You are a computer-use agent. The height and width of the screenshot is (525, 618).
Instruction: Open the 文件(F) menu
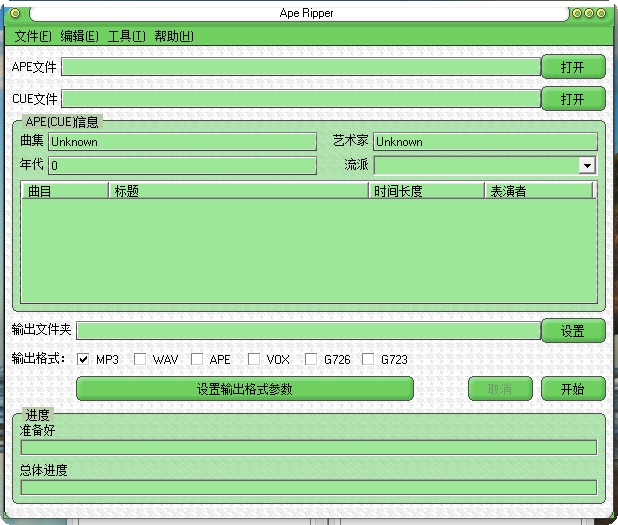33,36
